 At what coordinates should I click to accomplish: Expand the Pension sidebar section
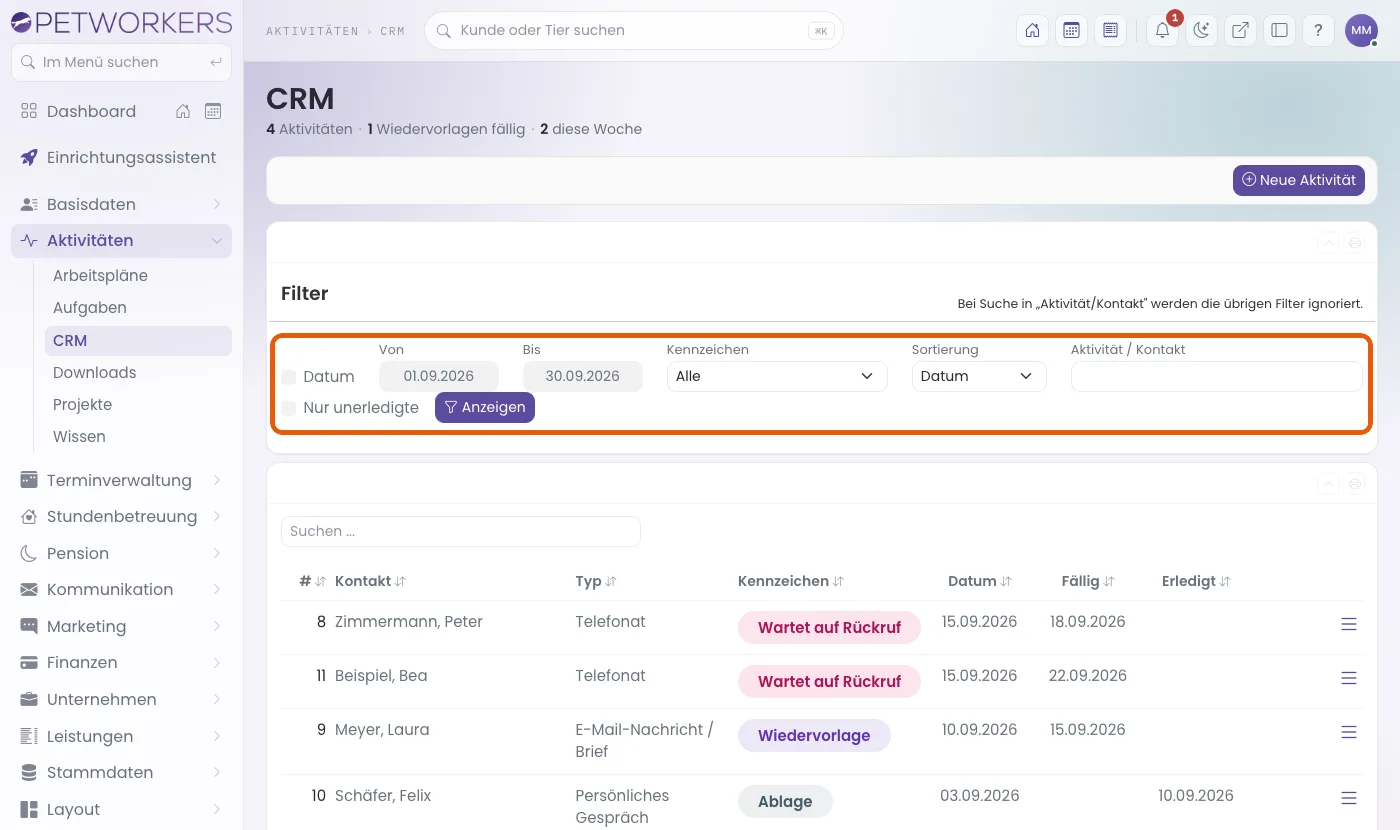click(121, 553)
